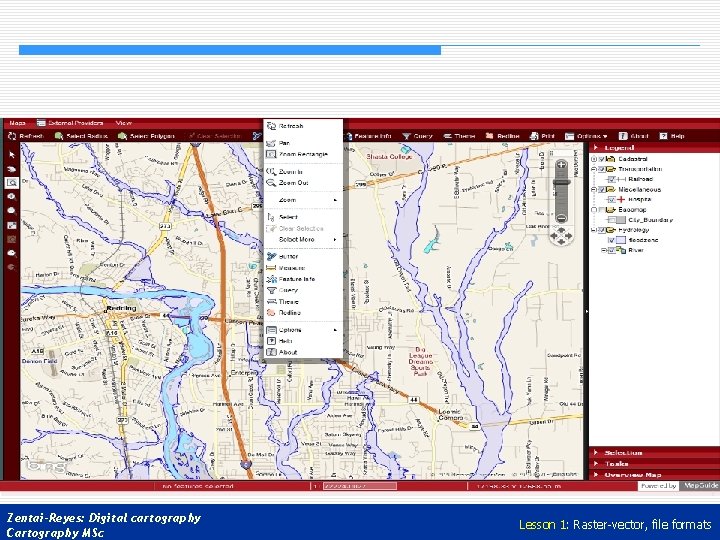This screenshot has height=540, width=720.
Task: Expand the Cadastral group in the legend
Action: click(x=594, y=159)
